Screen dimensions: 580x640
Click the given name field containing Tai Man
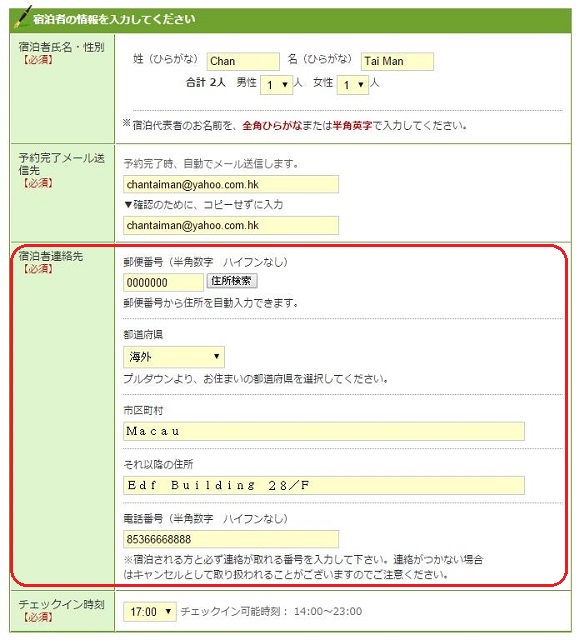point(397,62)
